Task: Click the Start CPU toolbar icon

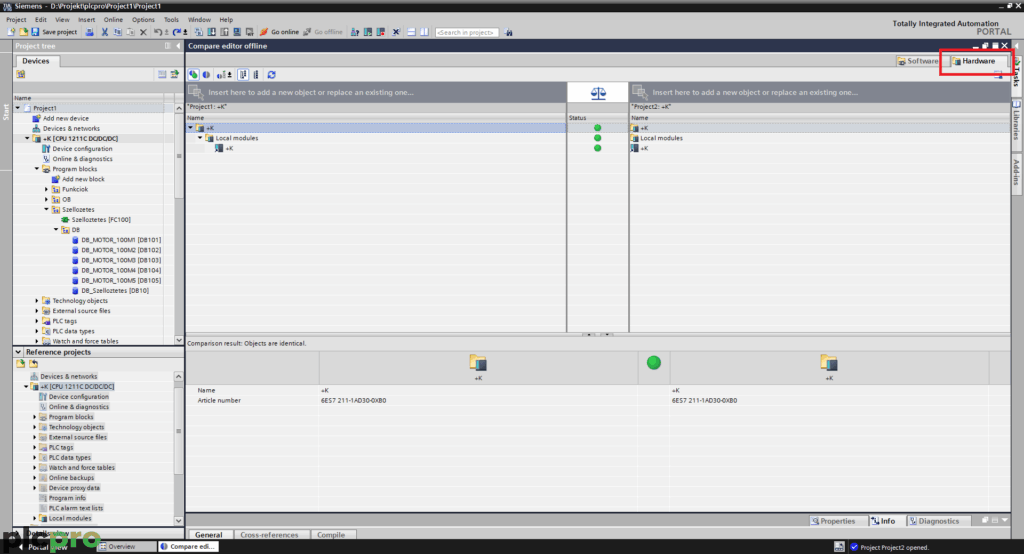Action: pyautogui.click(x=368, y=32)
